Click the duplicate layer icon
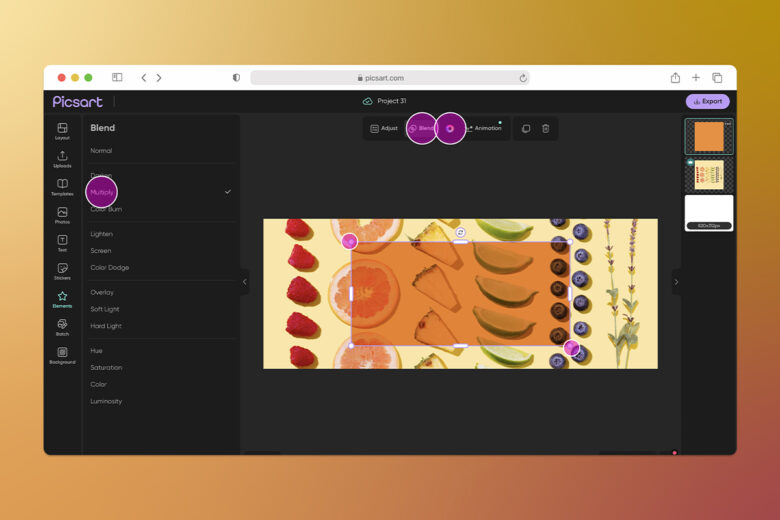Viewport: 780px width, 520px height. click(x=526, y=128)
